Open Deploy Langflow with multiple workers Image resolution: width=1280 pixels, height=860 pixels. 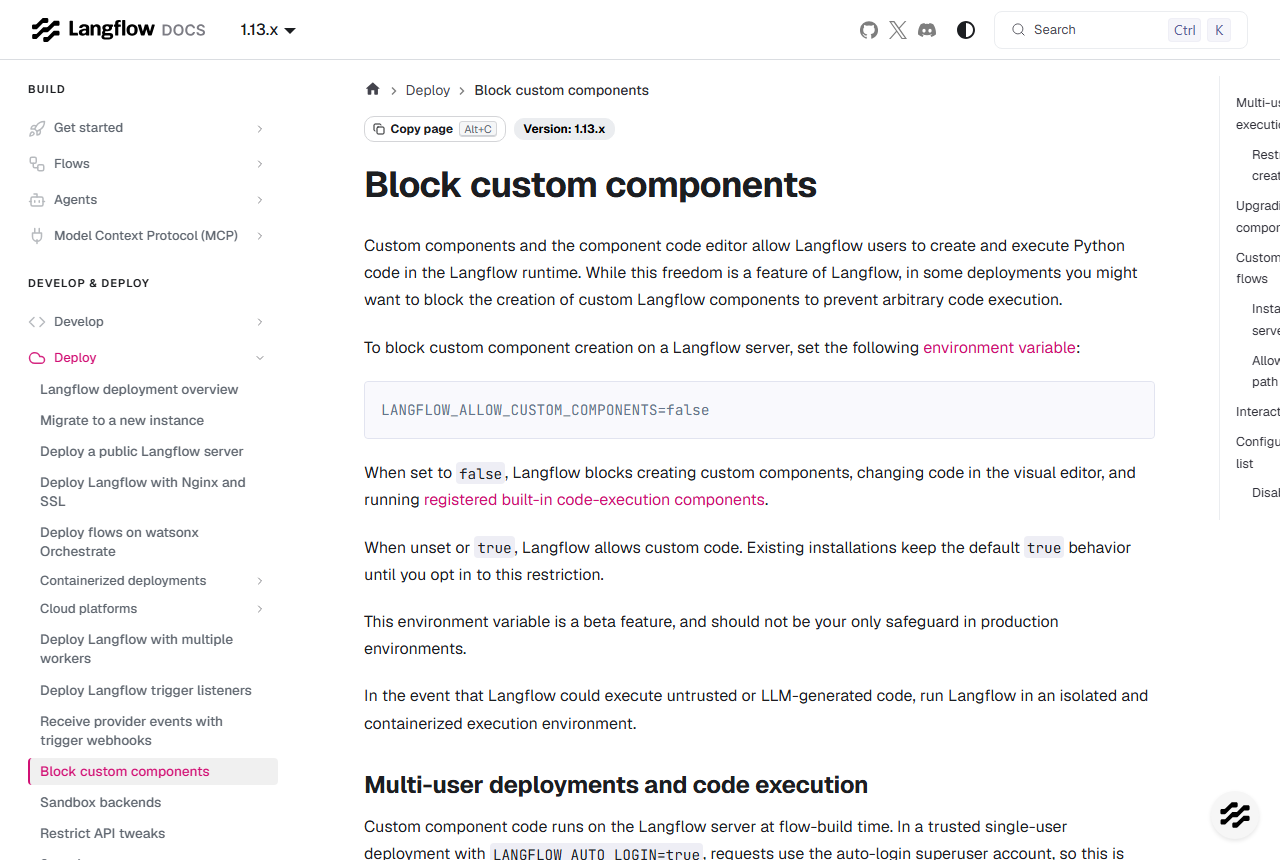point(136,649)
